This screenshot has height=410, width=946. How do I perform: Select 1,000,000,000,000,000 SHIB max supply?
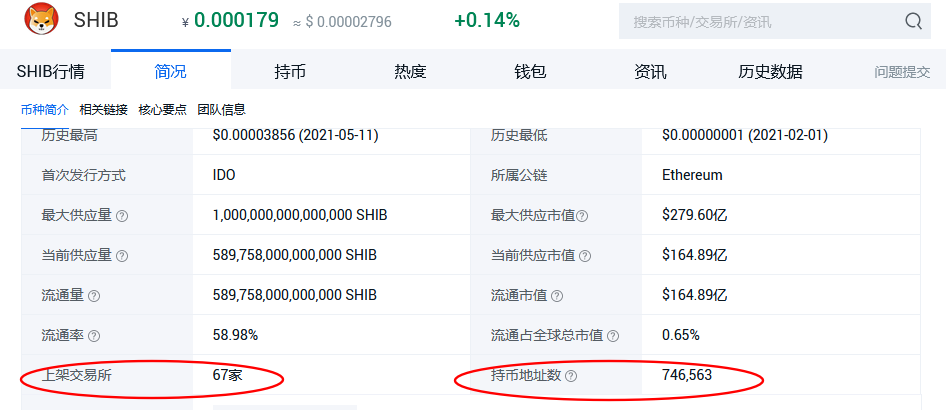pos(300,215)
